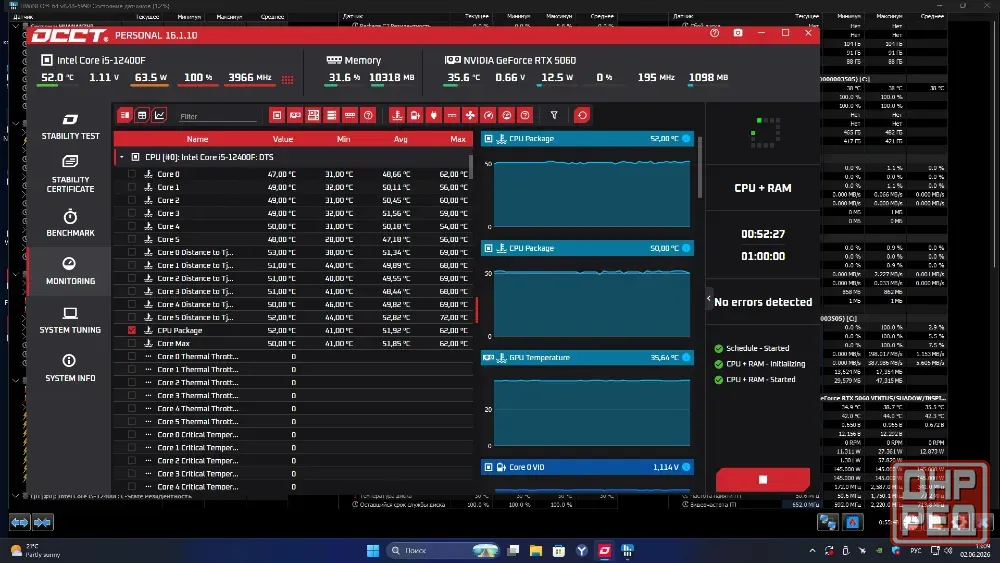Open the System Tuning section
1000x563 pixels.
(x=70, y=320)
